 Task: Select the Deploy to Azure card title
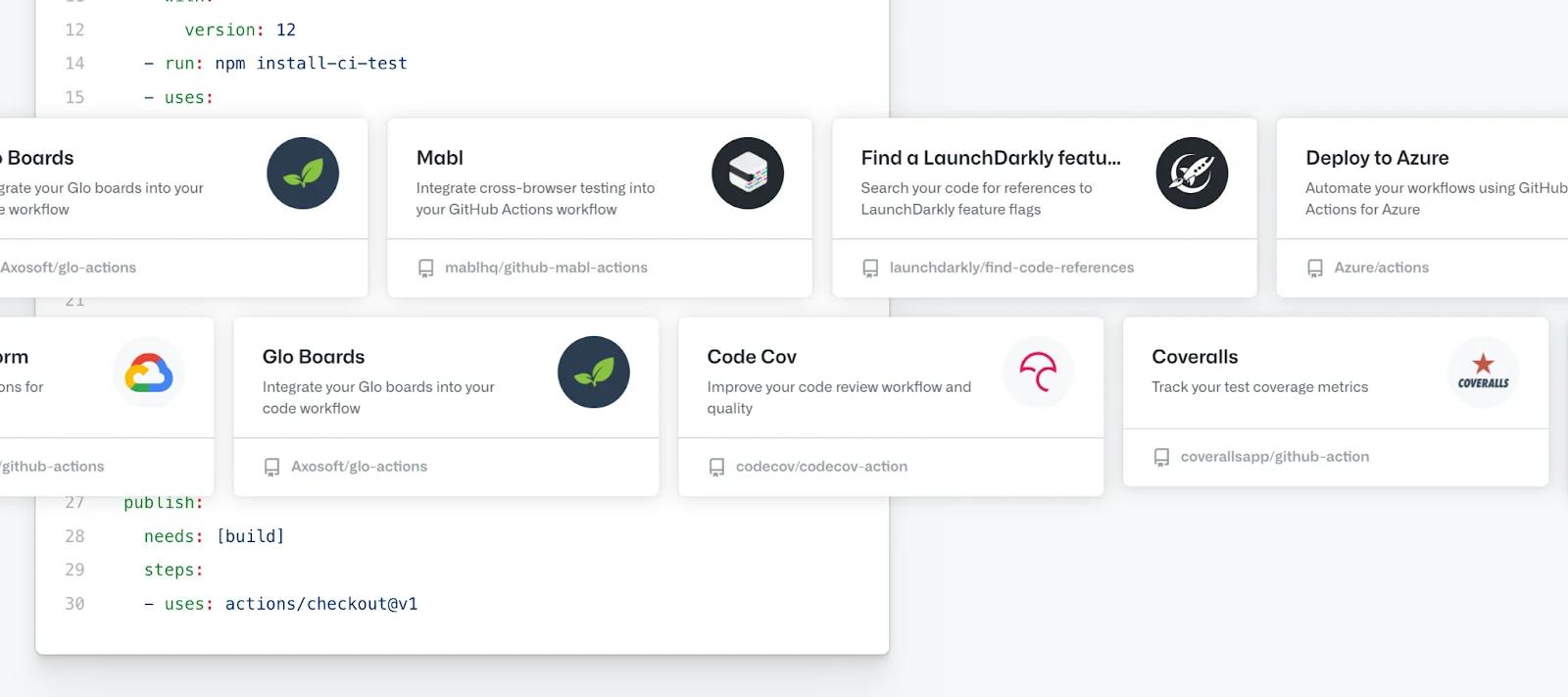pyautogui.click(x=1377, y=158)
